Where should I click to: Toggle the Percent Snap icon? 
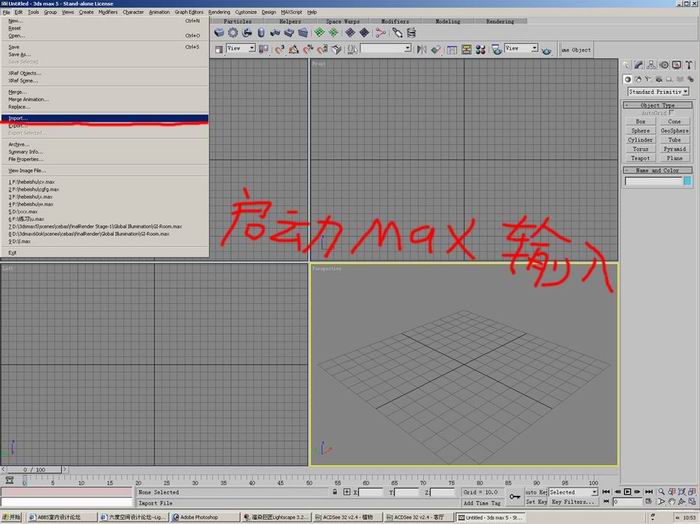click(308, 49)
